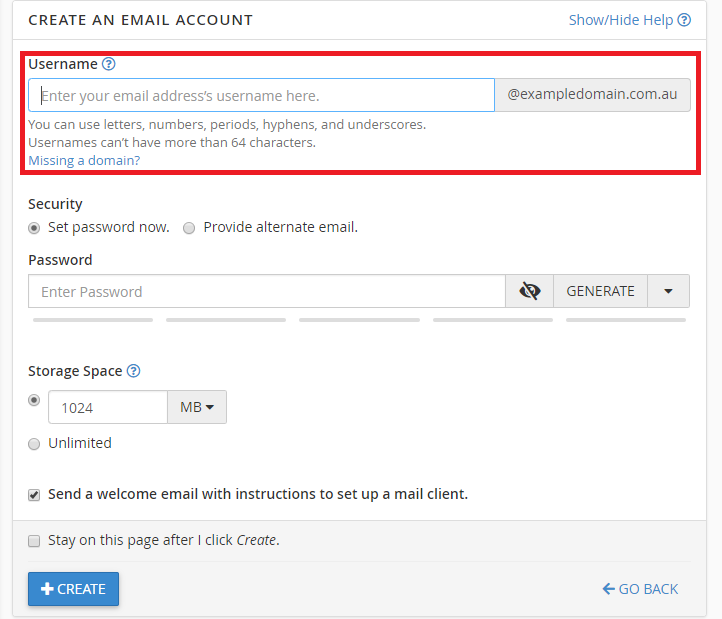Toggle password visibility with the eye-slash icon

point(530,292)
